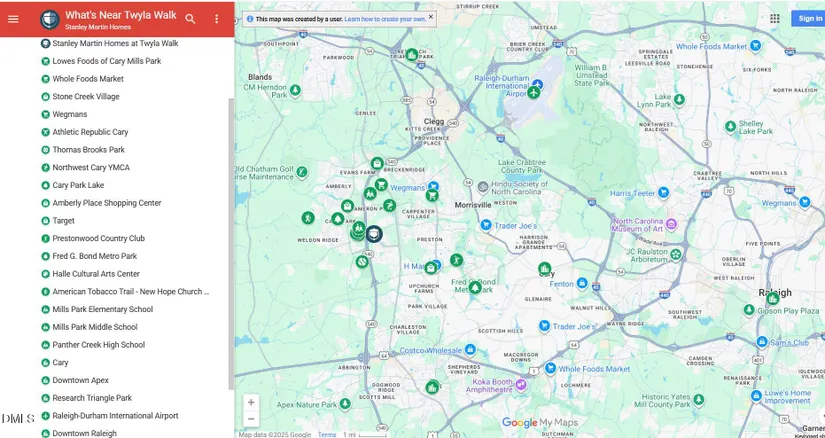
Task: Open the Google apps grid
Action: (x=775, y=18)
